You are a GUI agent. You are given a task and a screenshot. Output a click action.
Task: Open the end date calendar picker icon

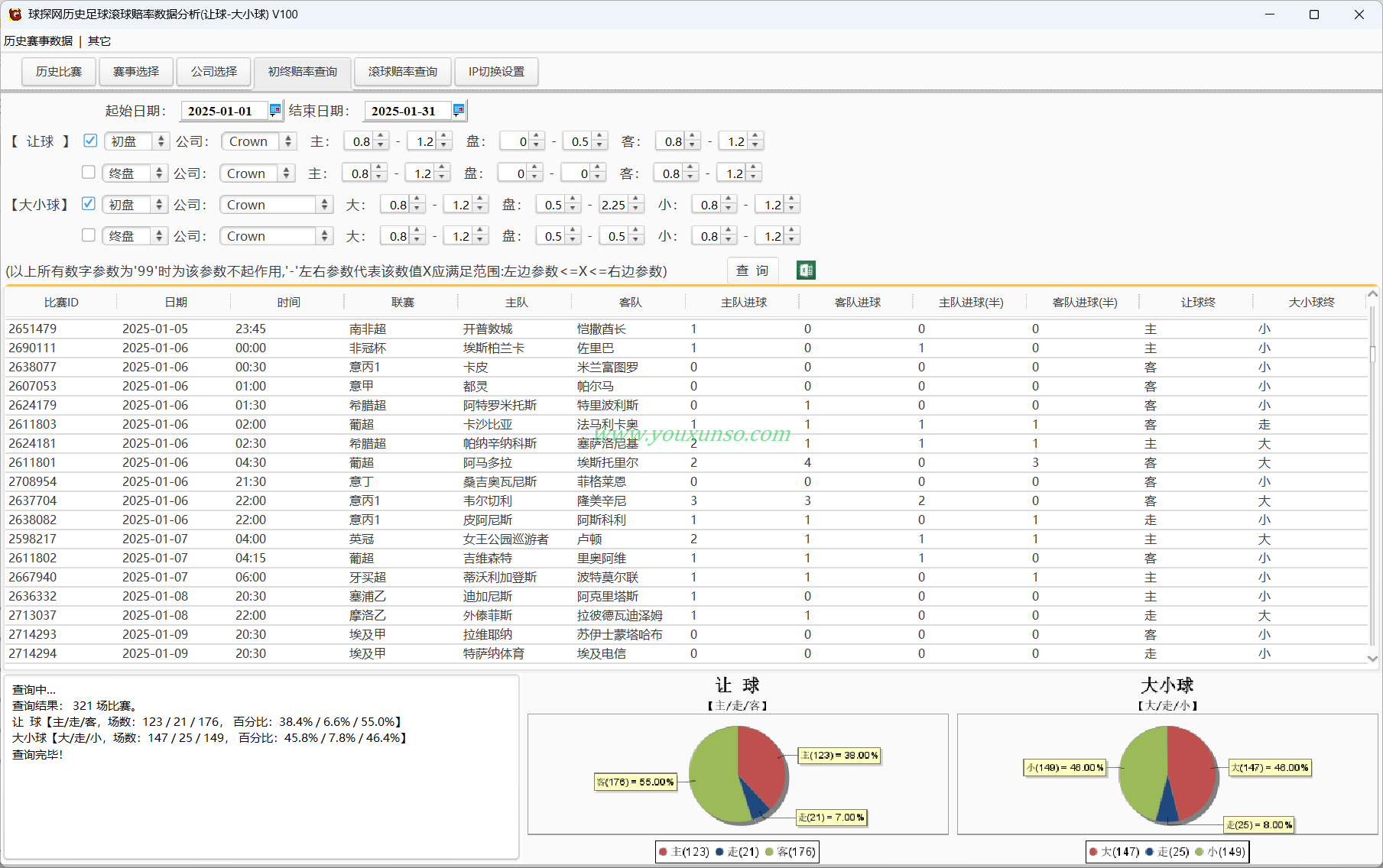pyautogui.click(x=459, y=110)
